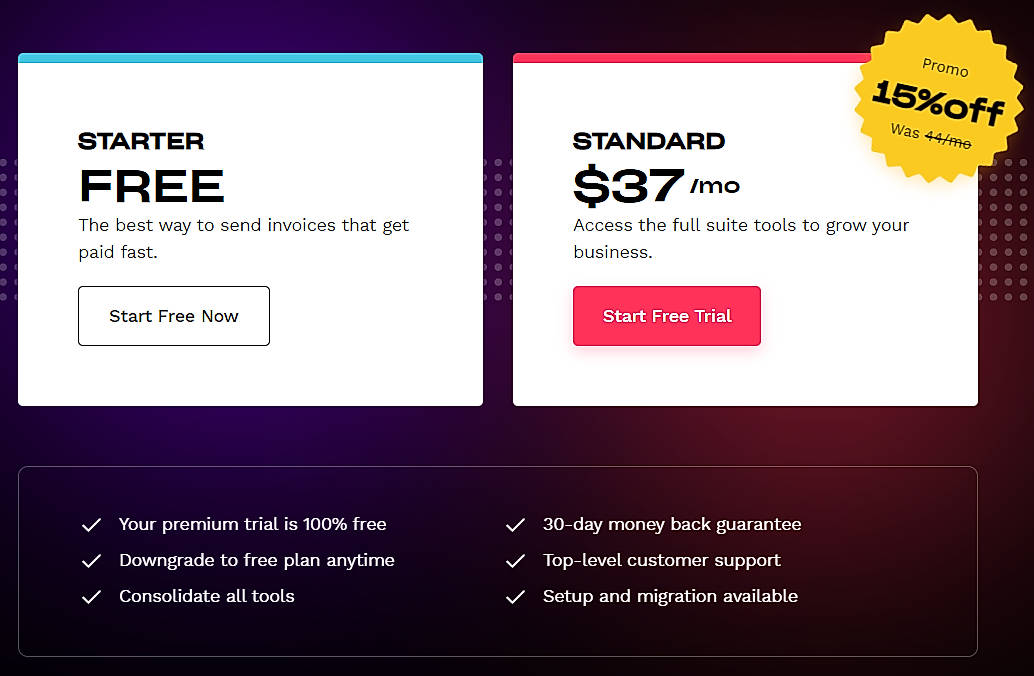Viewport: 1034px width, 676px height.
Task: Click the checkmark next to money back guarantee
Action: (x=516, y=524)
